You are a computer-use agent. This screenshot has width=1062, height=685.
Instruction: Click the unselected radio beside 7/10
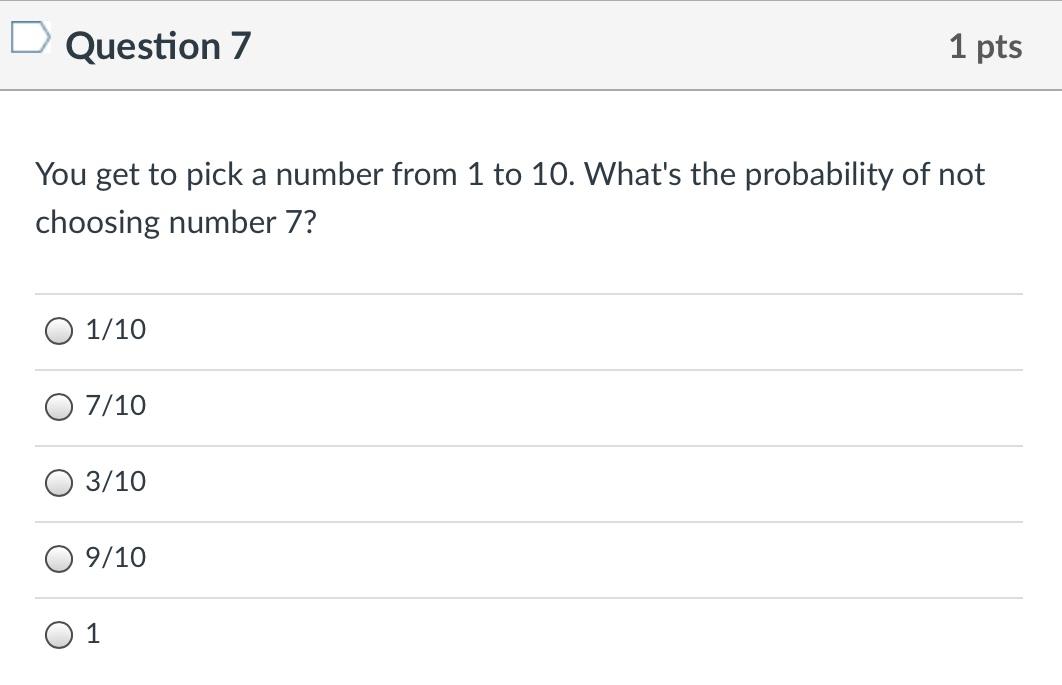59,405
